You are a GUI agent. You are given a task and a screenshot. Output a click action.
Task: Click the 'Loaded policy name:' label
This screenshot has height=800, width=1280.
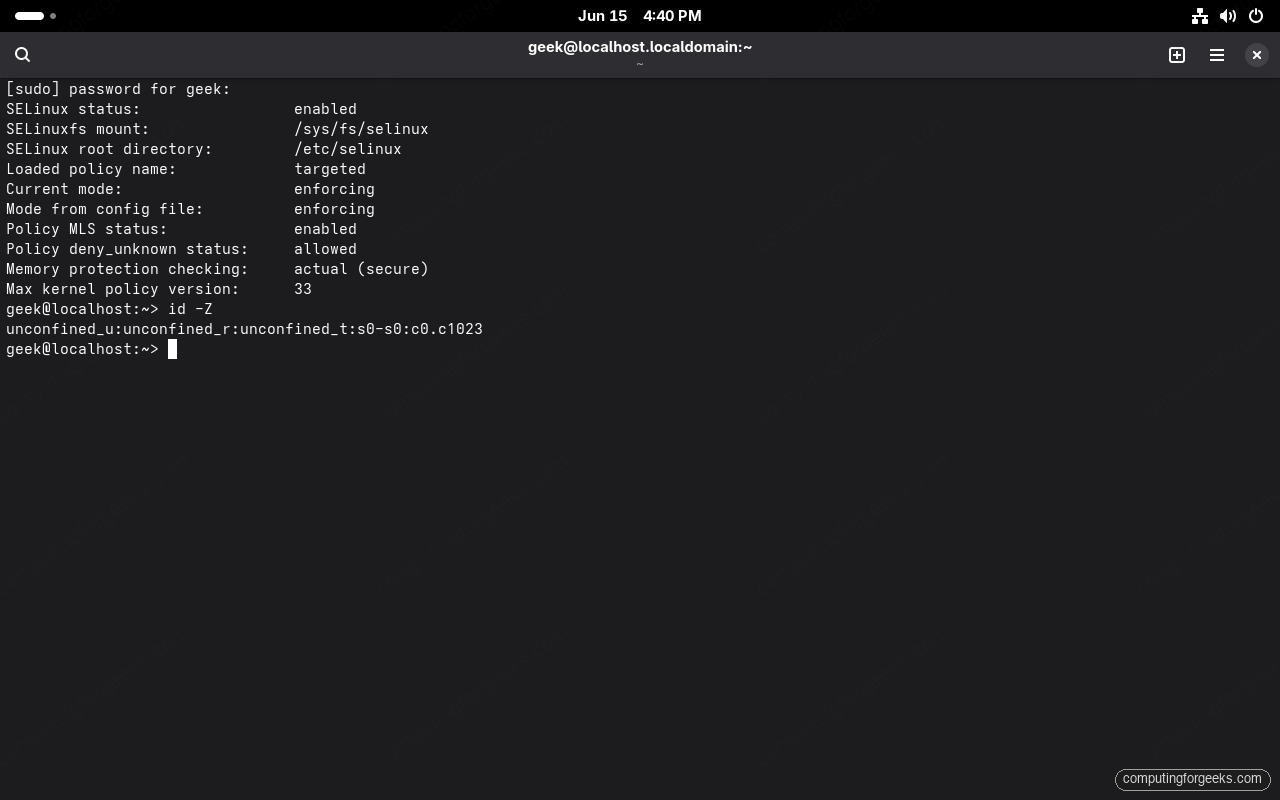(x=91, y=169)
